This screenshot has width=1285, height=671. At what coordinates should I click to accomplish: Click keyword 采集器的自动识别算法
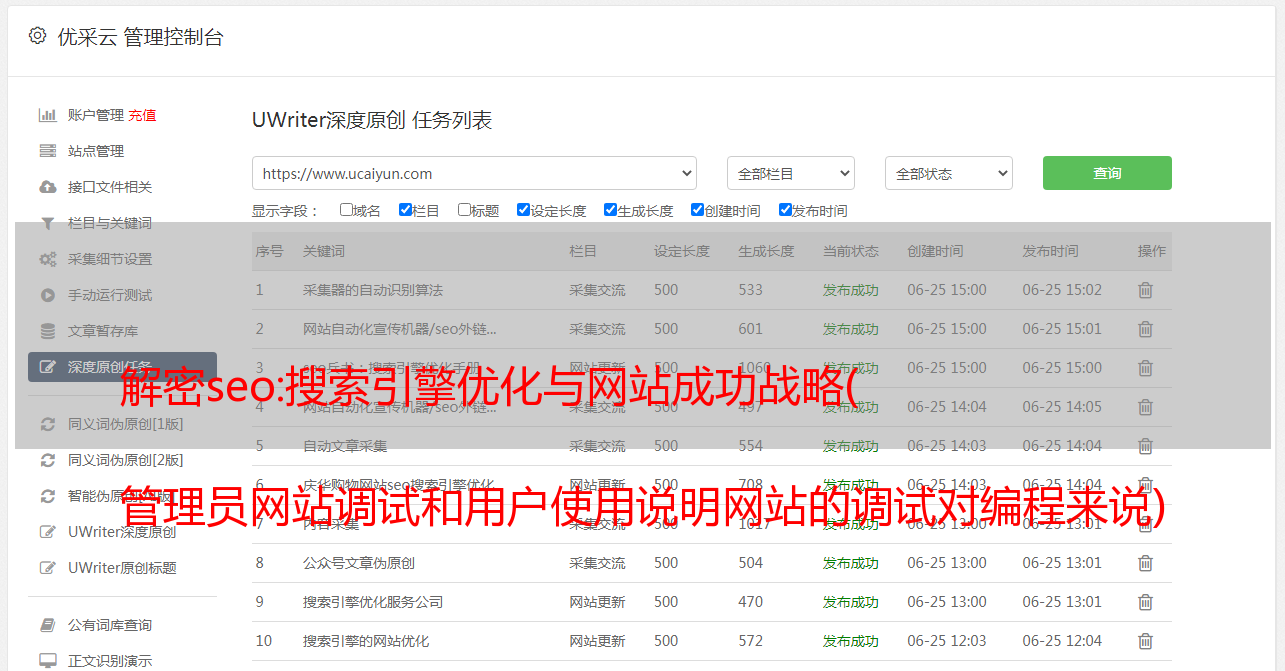click(x=373, y=290)
